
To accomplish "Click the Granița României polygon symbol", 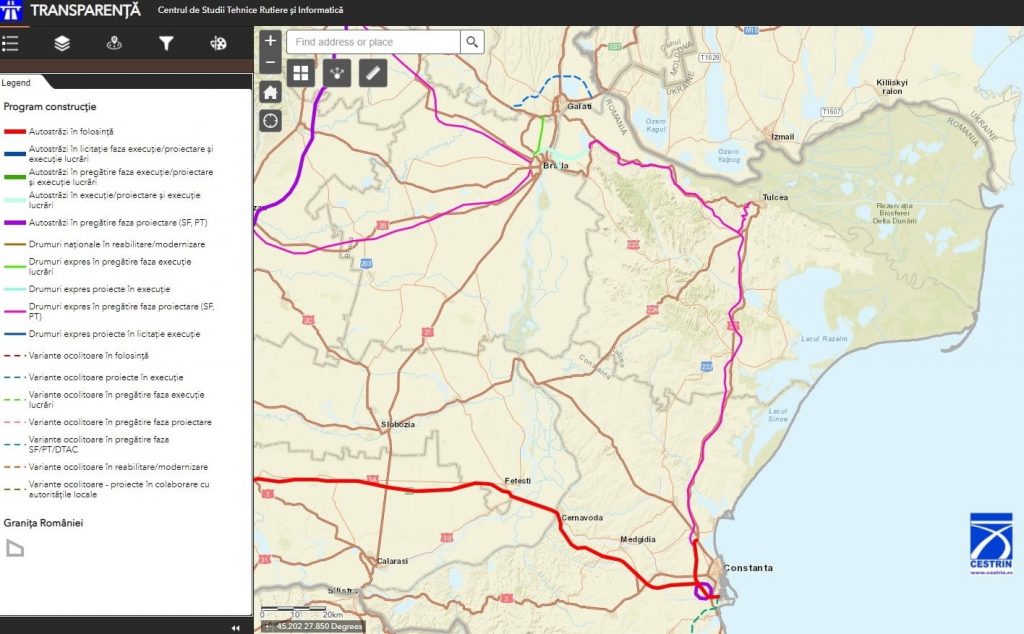I will coord(14,548).
